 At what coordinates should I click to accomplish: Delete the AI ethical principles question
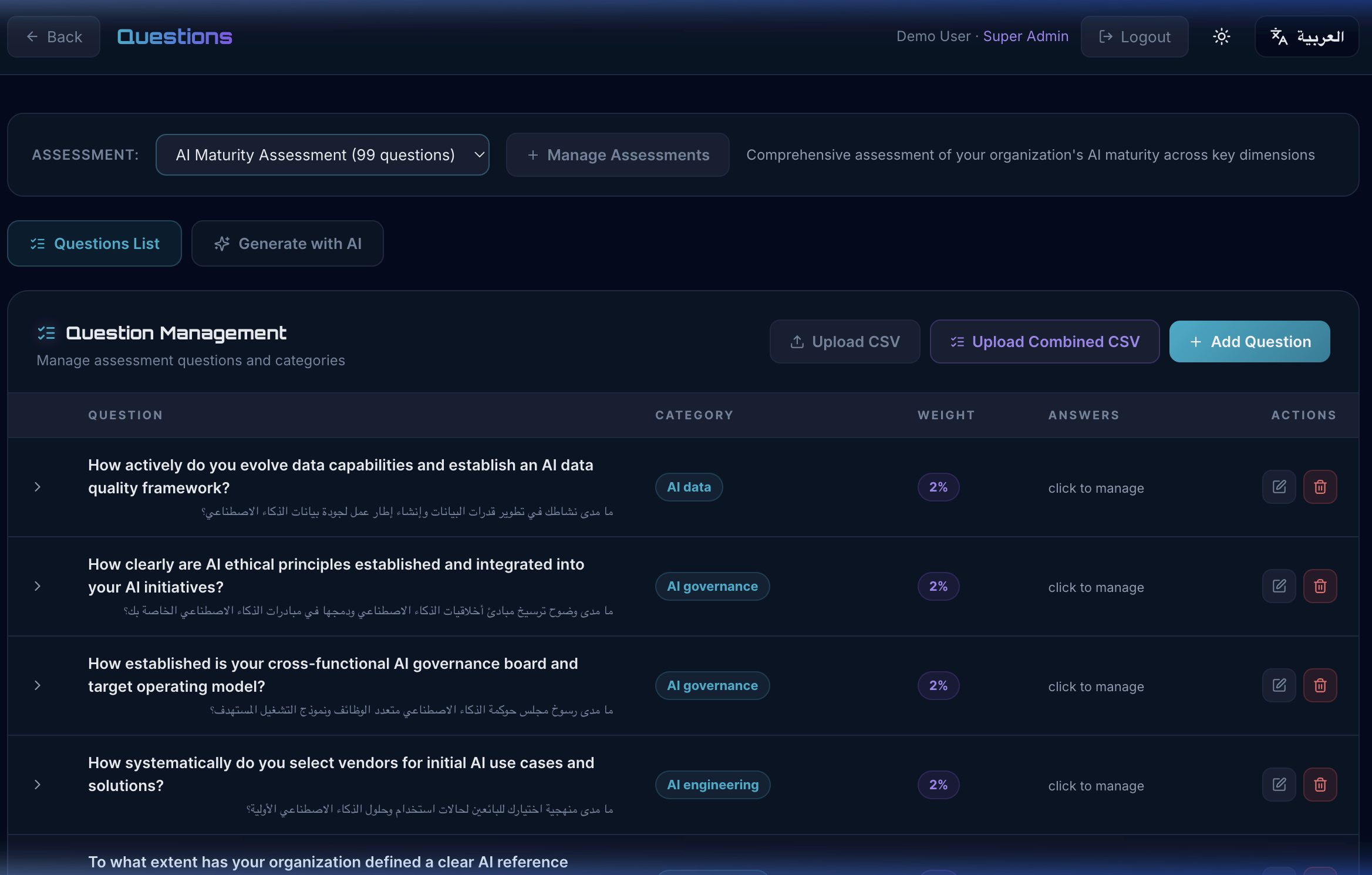[x=1320, y=586]
